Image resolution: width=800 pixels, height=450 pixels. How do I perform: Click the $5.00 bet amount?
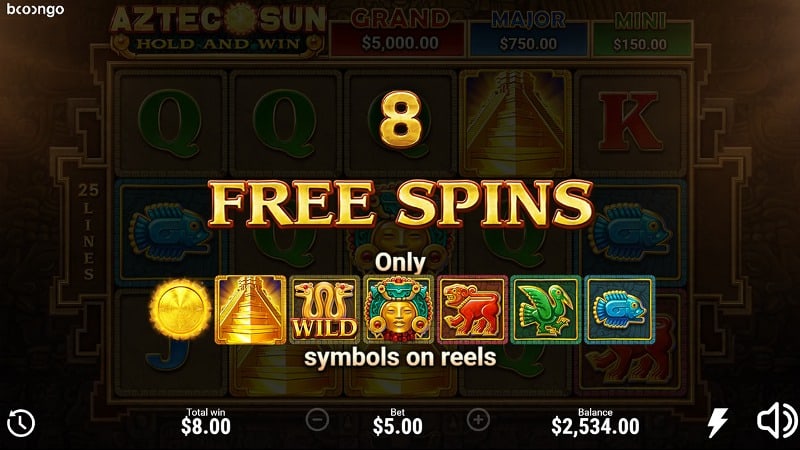tap(397, 427)
